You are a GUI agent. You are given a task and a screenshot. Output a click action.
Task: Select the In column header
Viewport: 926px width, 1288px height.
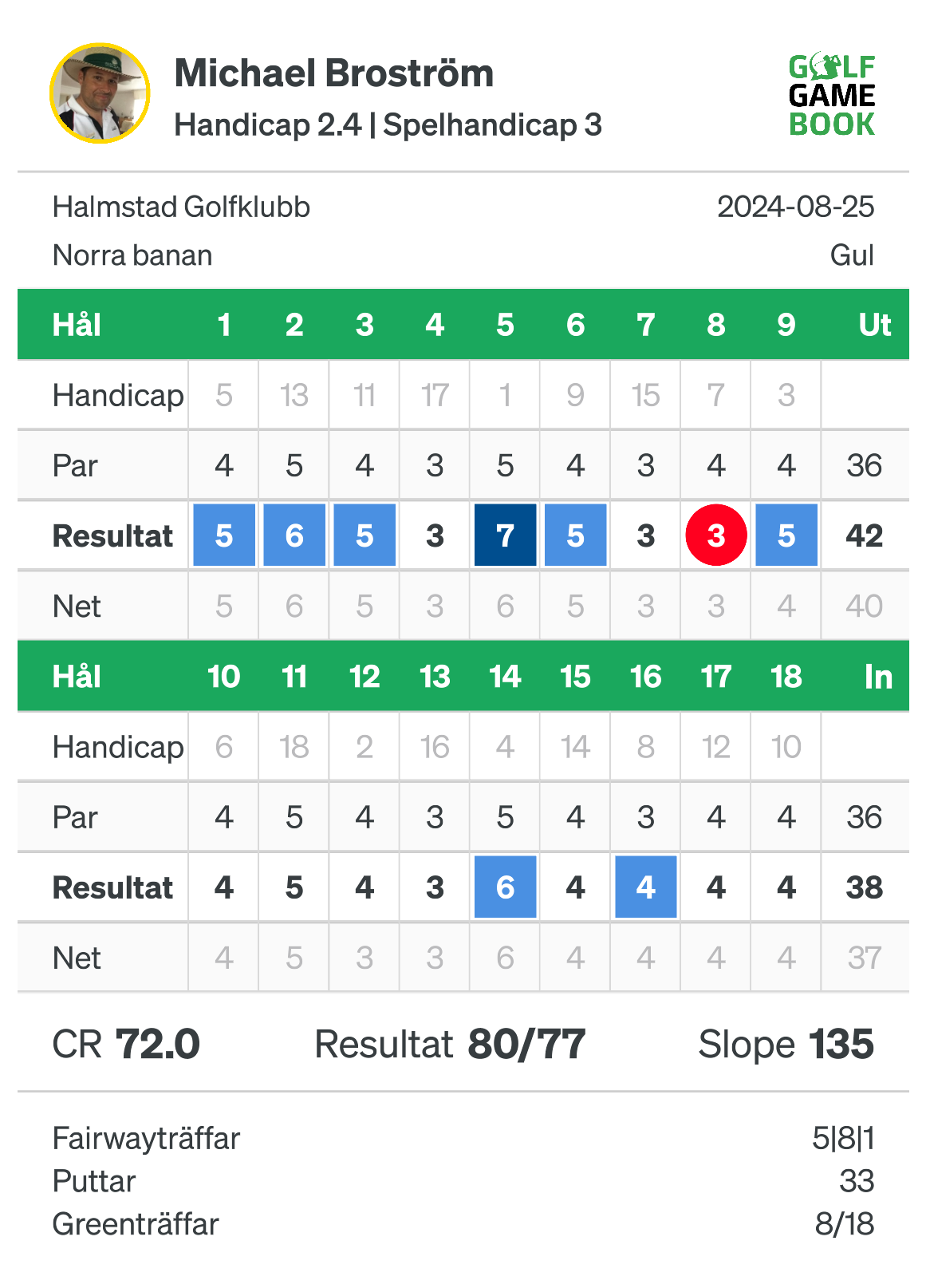point(878,677)
